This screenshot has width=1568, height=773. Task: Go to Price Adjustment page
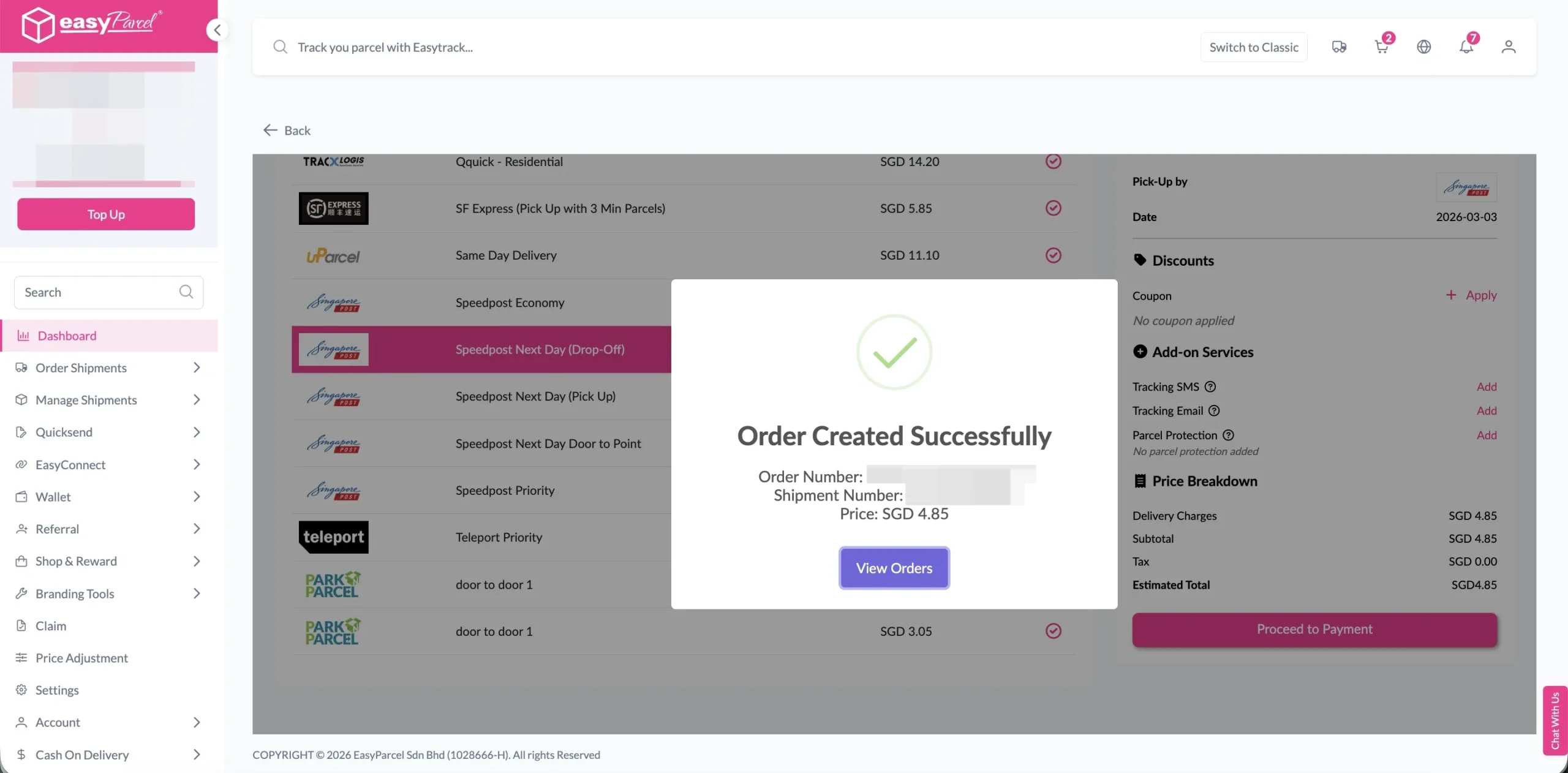(81, 658)
